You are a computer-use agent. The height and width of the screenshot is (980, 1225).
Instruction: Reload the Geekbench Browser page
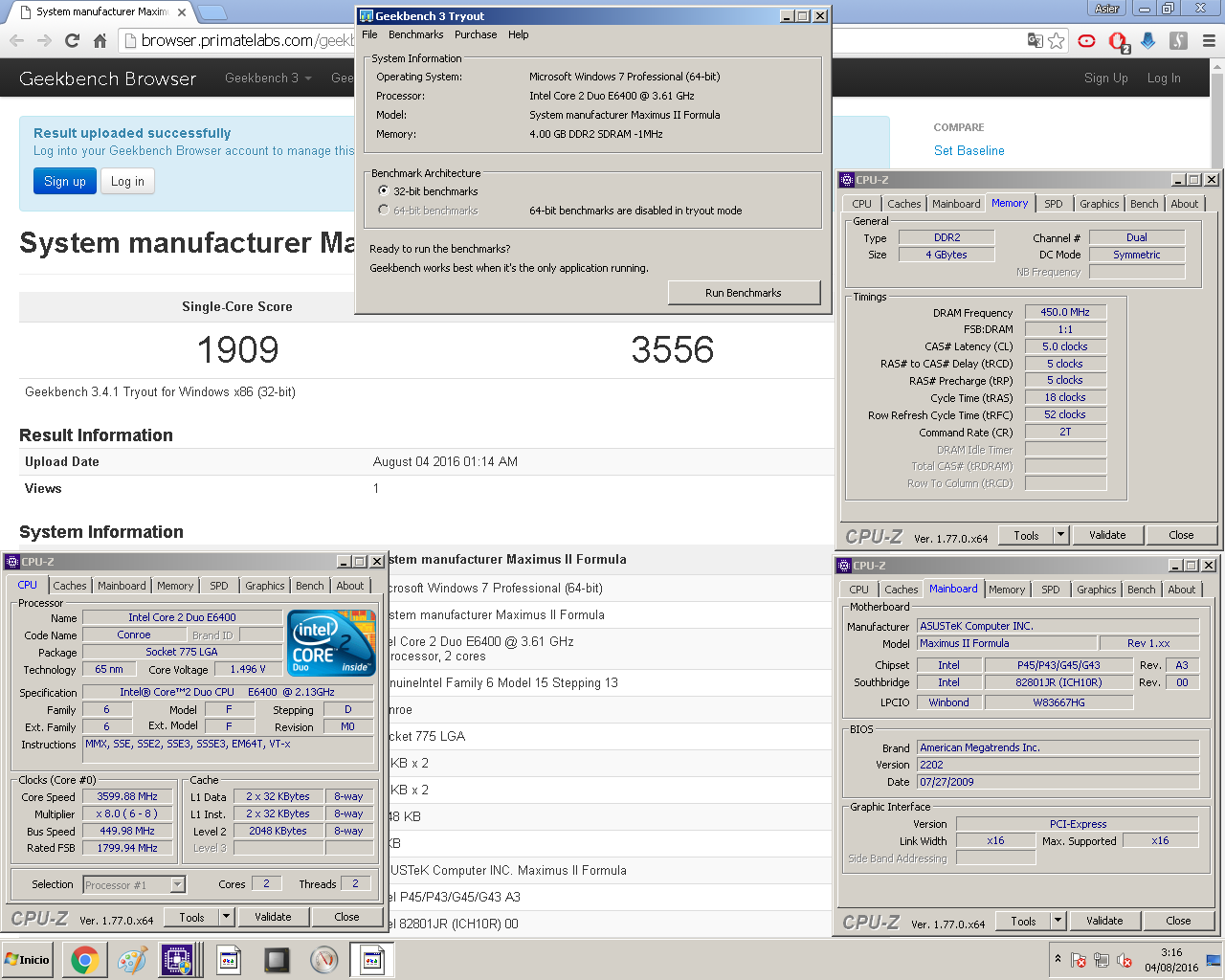(x=72, y=40)
